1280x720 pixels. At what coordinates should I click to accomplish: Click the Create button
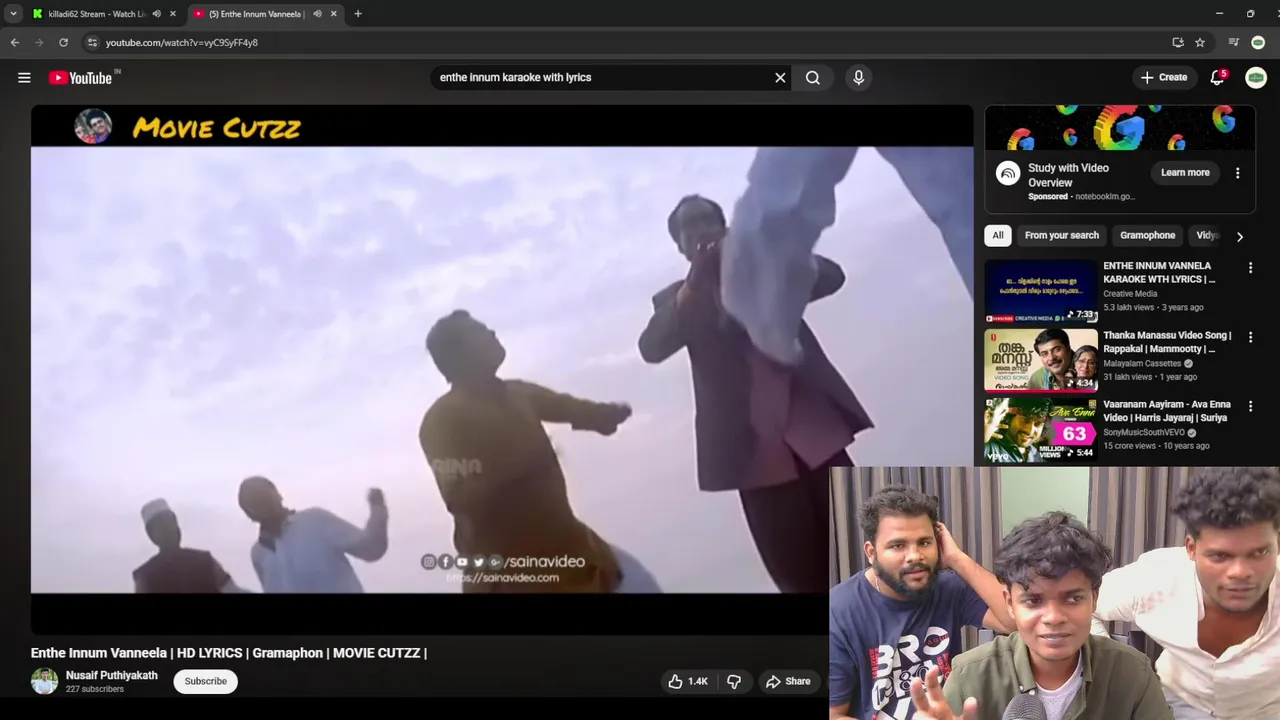point(1165,77)
